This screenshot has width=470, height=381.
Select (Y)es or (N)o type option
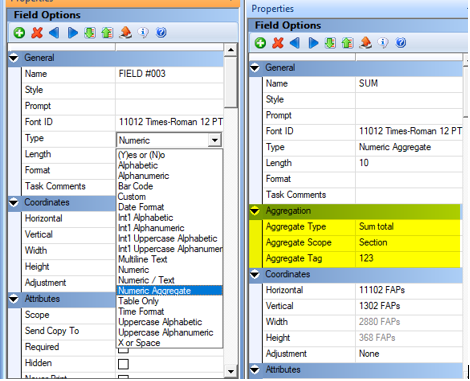(x=169, y=155)
